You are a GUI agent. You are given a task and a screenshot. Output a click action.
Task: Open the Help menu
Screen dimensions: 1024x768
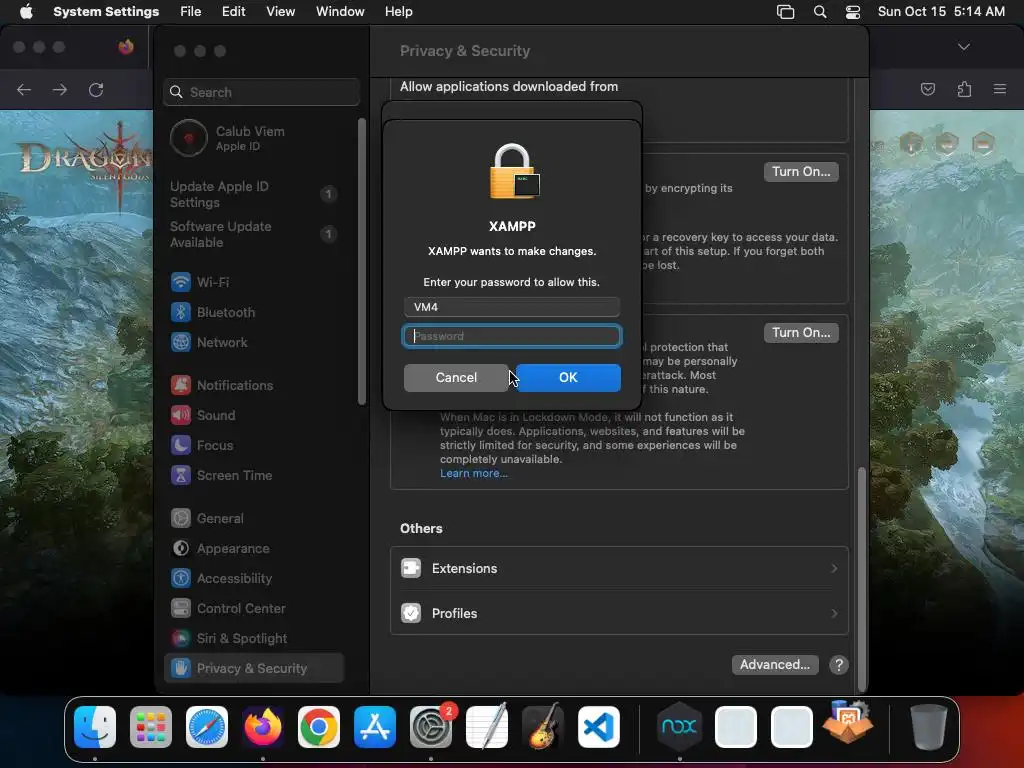tap(398, 12)
